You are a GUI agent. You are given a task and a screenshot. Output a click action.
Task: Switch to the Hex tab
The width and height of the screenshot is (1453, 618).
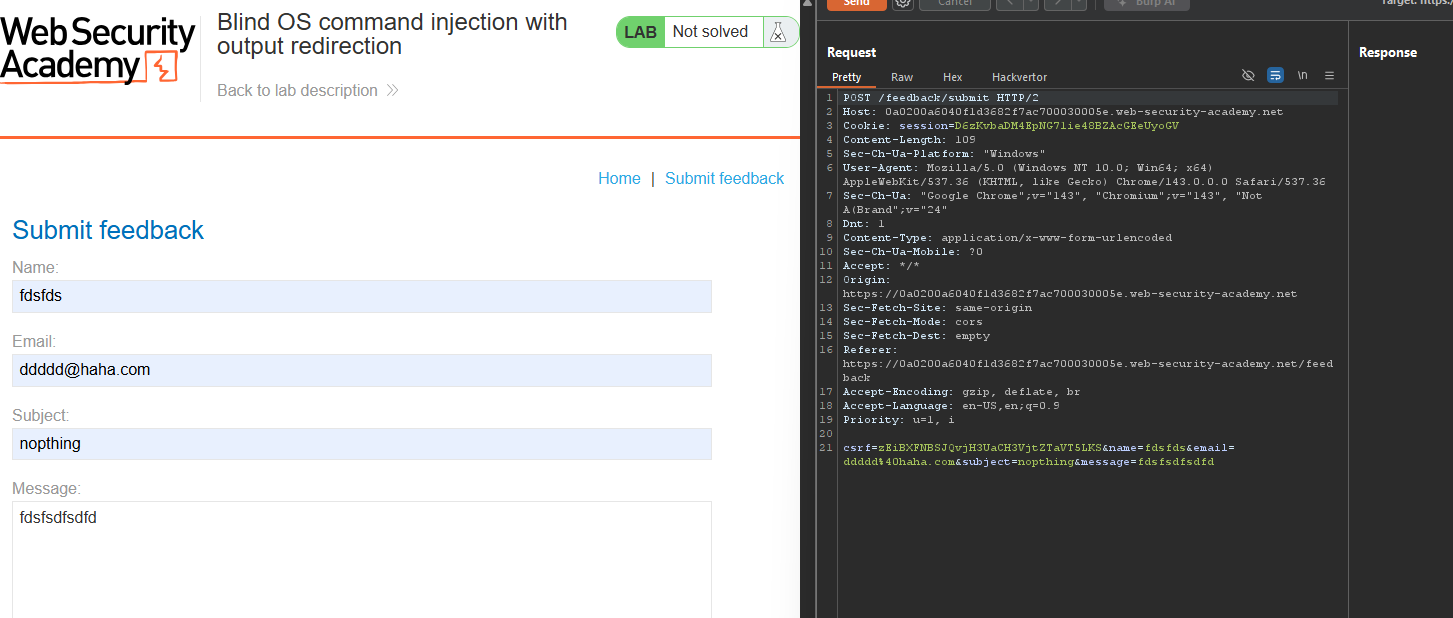coord(952,77)
